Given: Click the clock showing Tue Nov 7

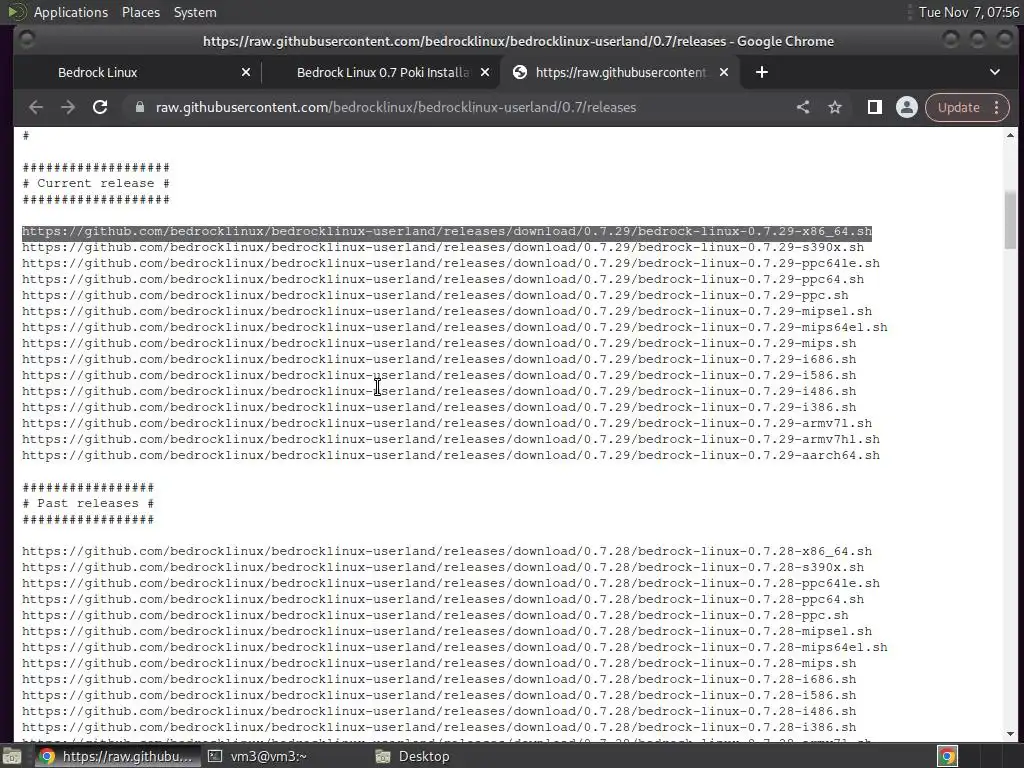Looking at the screenshot, I should coord(968,12).
